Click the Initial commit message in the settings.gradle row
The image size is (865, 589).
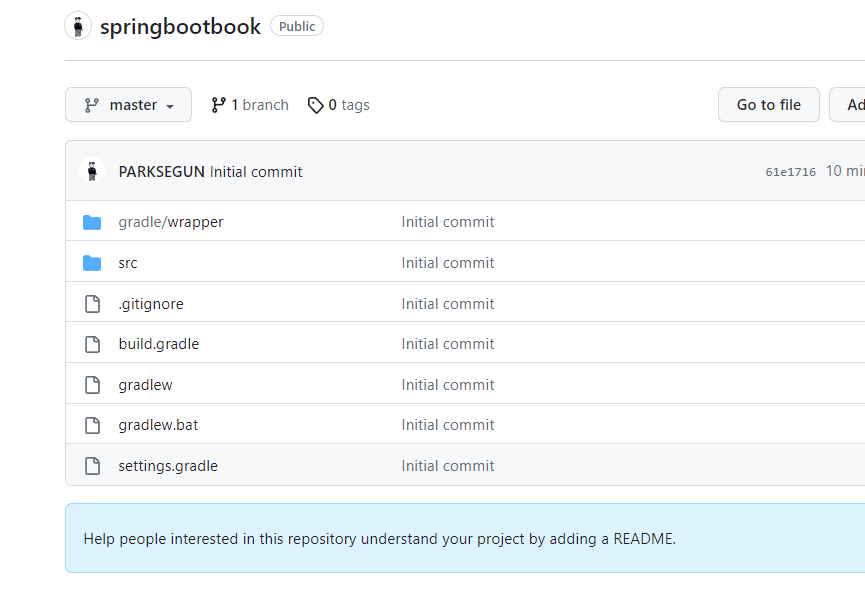pyautogui.click(x=448, y=465)
